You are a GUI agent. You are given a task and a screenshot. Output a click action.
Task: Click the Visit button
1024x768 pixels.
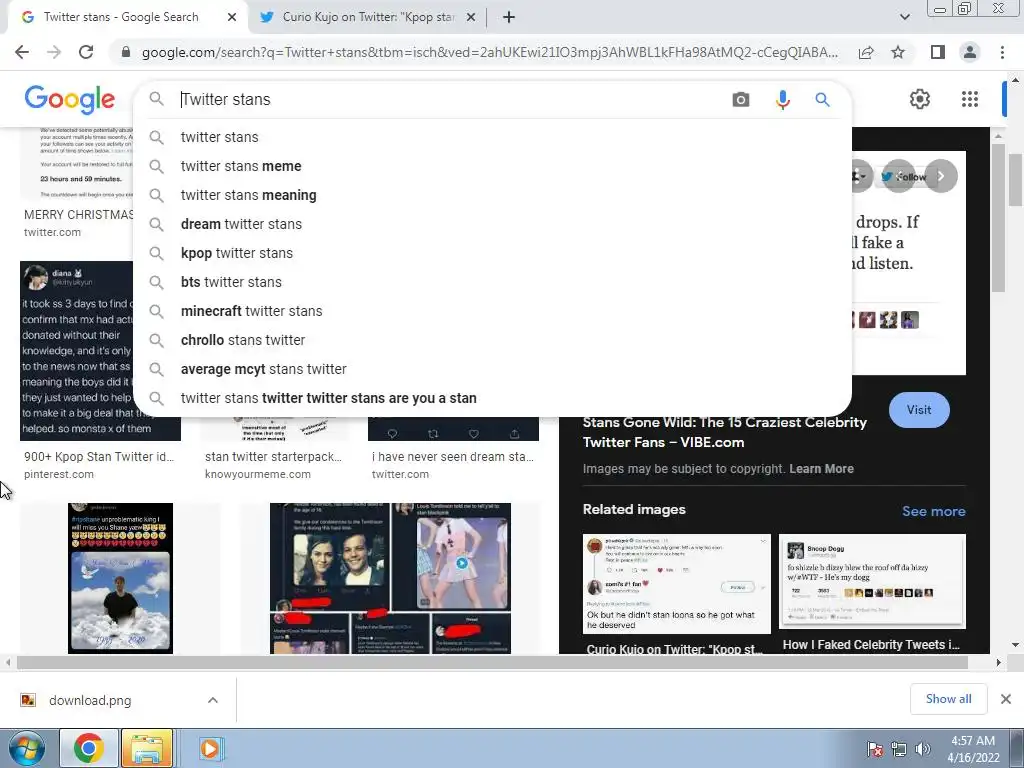point(919,410)
